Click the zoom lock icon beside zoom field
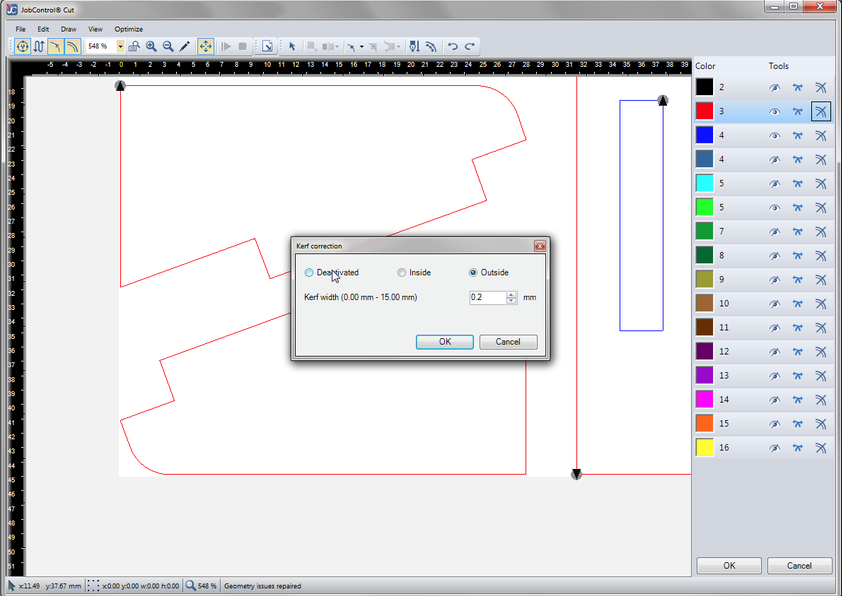 (134, 46)
